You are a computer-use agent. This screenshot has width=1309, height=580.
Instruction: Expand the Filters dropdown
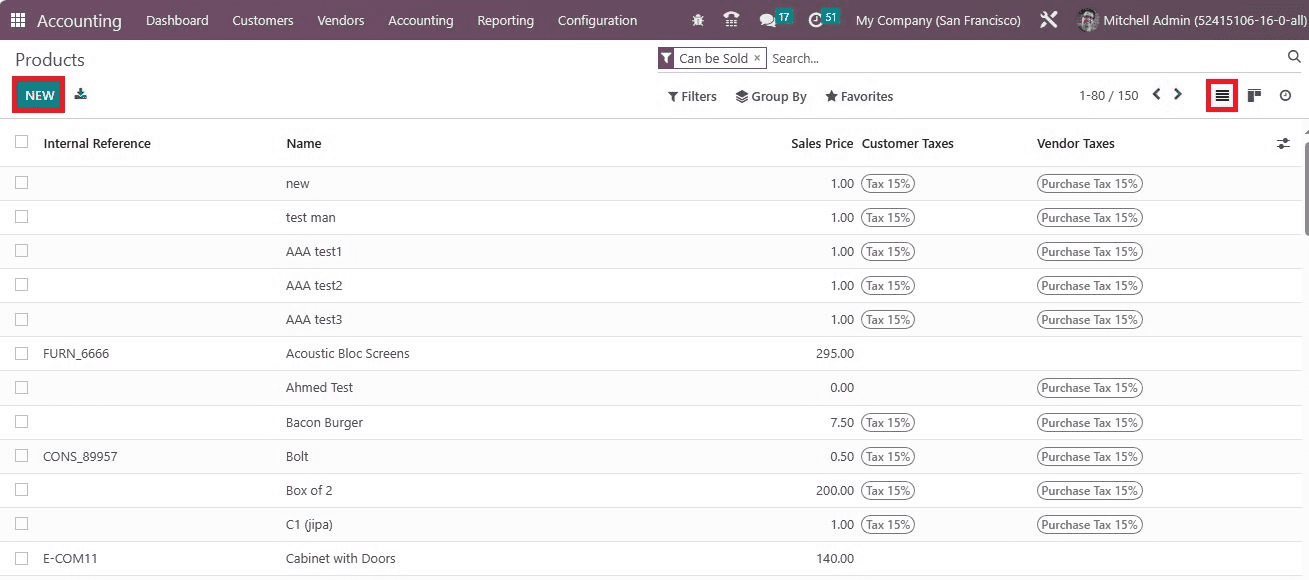pos(692,96)
